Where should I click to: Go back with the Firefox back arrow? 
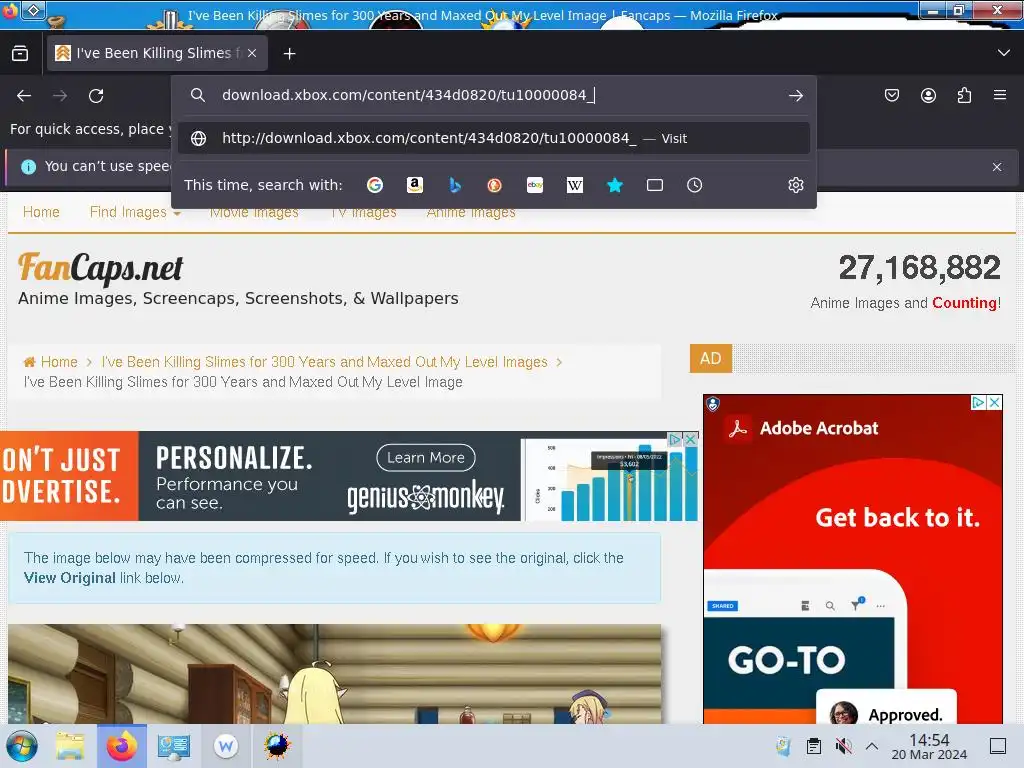coord(24,96)
